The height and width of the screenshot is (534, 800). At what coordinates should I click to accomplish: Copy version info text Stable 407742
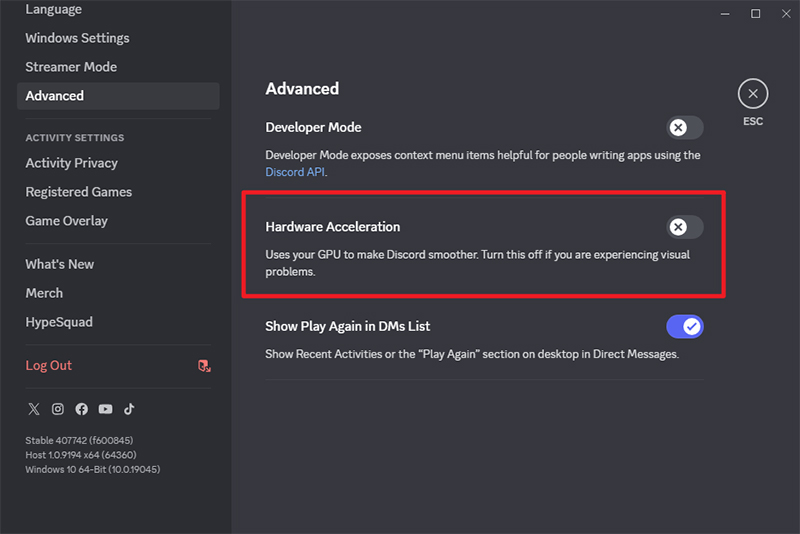pyautogui.click(x=79, y=440)
